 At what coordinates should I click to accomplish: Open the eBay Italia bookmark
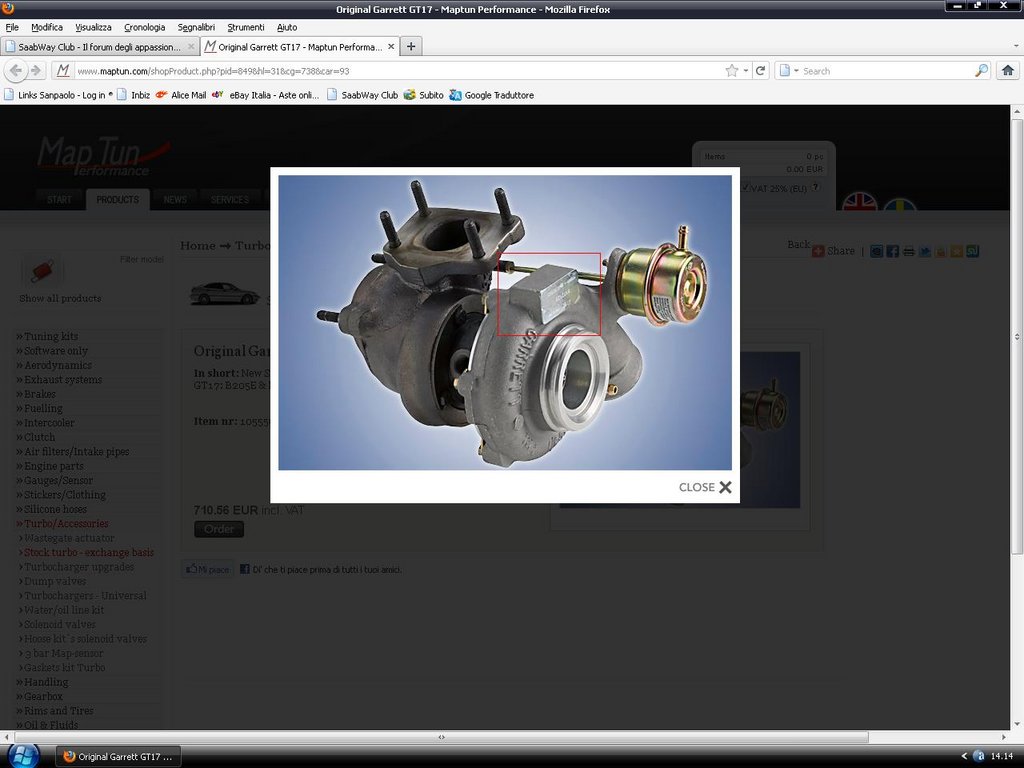[265, 95]
